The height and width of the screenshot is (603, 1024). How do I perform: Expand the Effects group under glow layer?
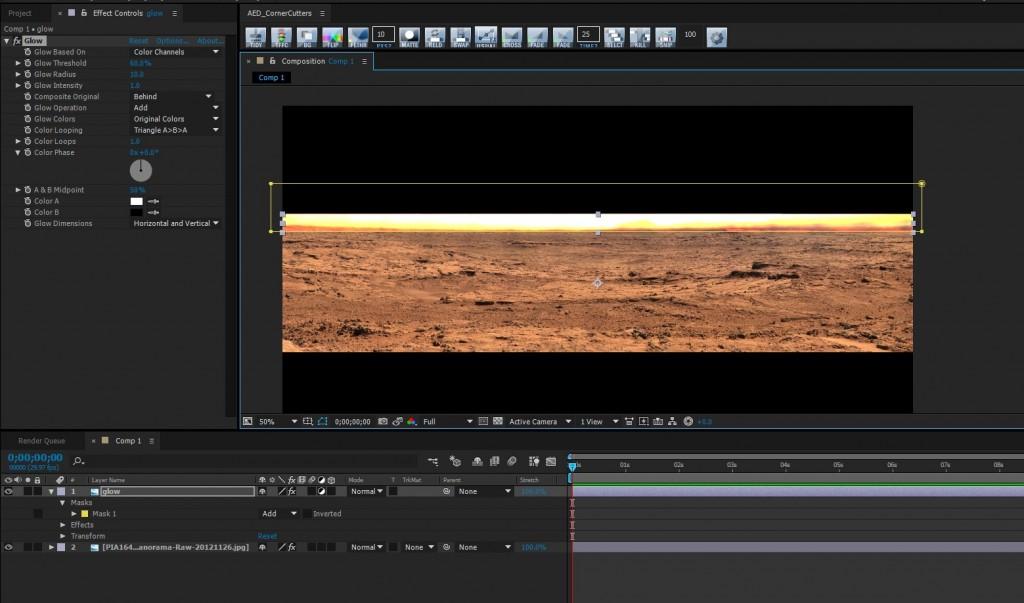coord(63,525)
